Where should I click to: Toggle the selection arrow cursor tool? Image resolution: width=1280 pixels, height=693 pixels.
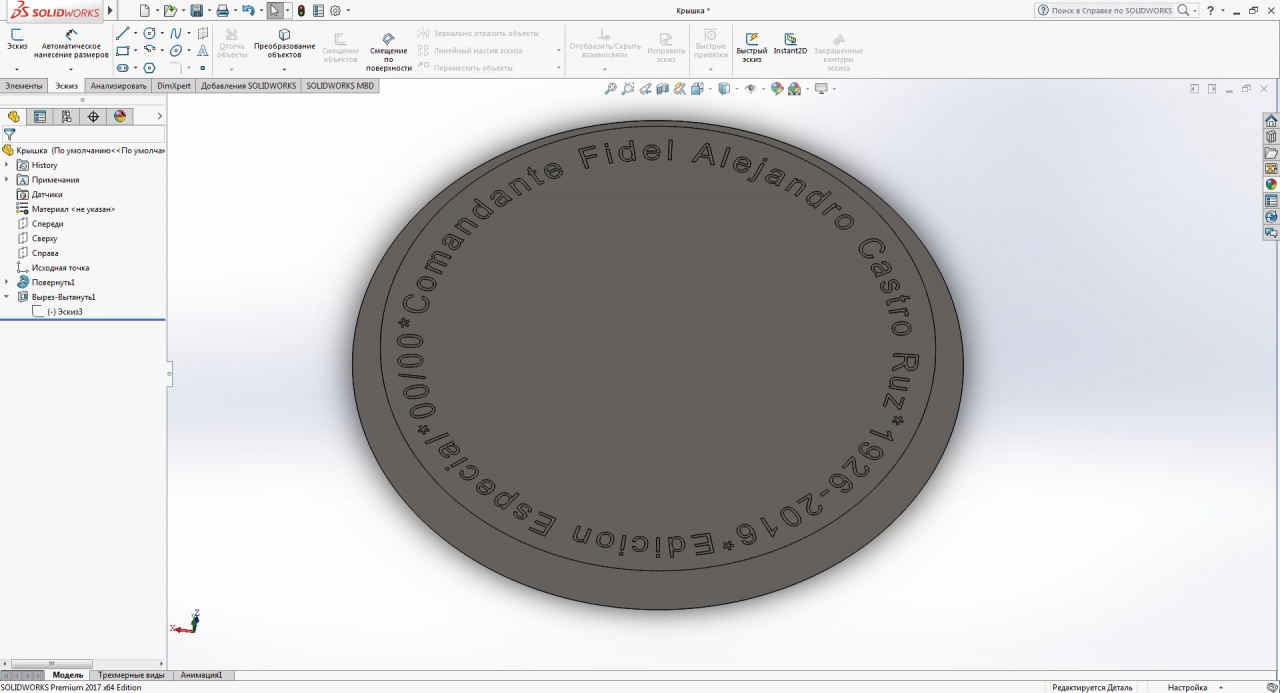coord(274,11)
